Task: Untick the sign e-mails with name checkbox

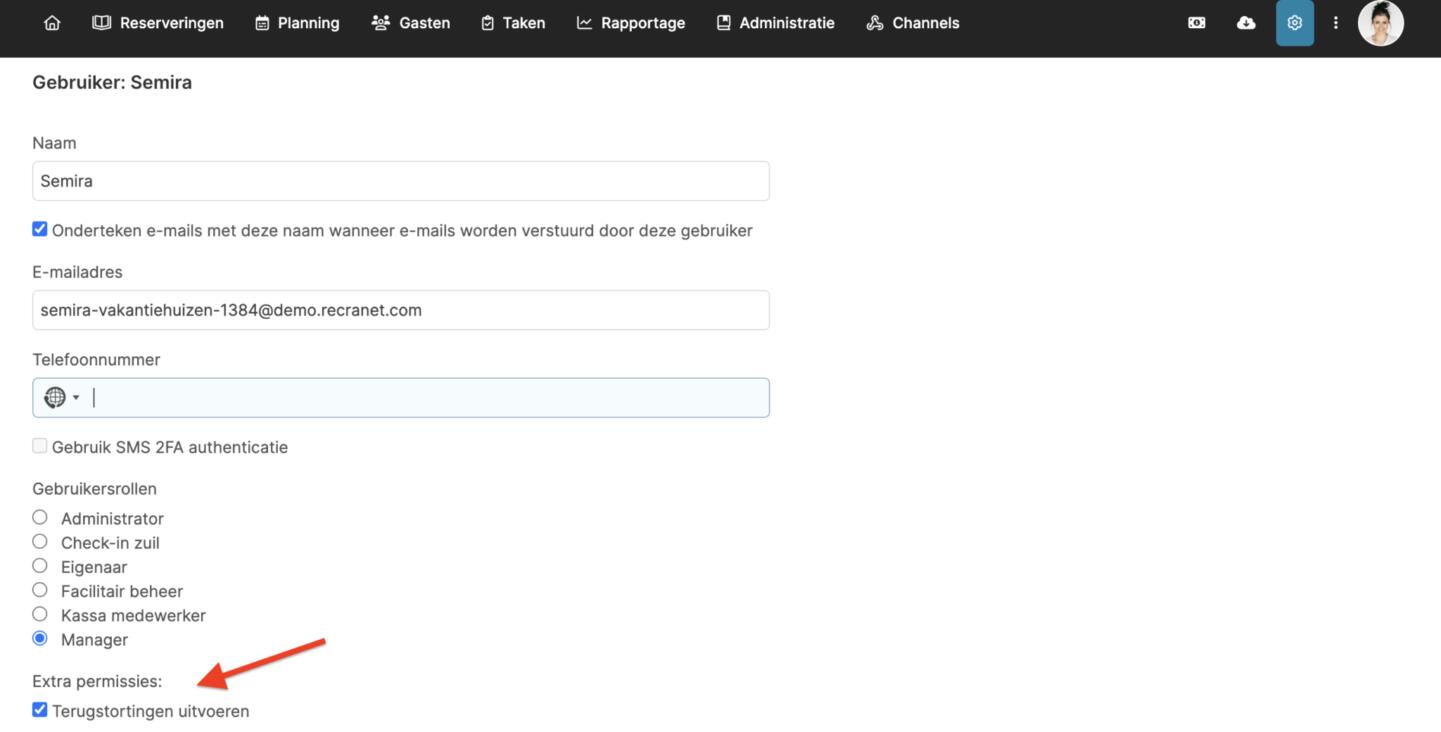Action: pos(40,229)
